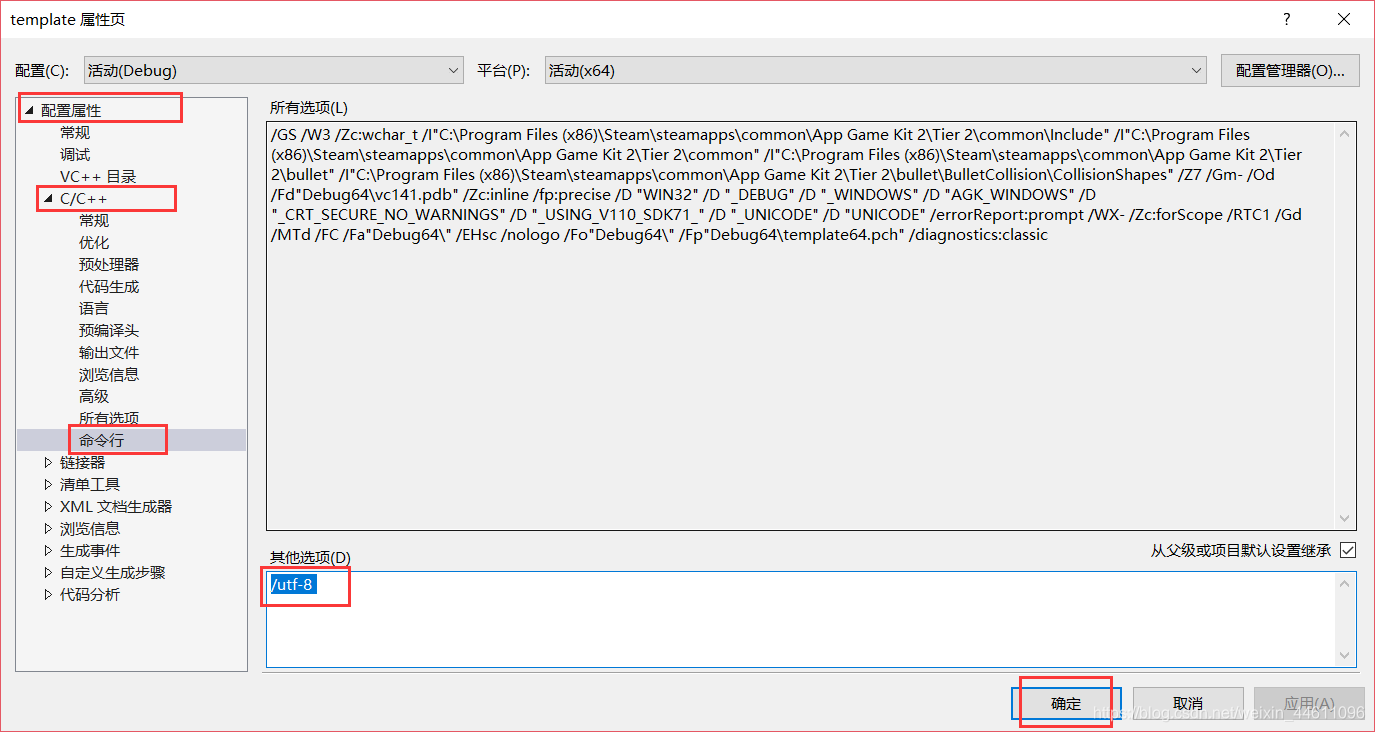The image size is (1375, 732).
Task: Select the 代码生成 tree item
Action: click(x=109, y=287)
